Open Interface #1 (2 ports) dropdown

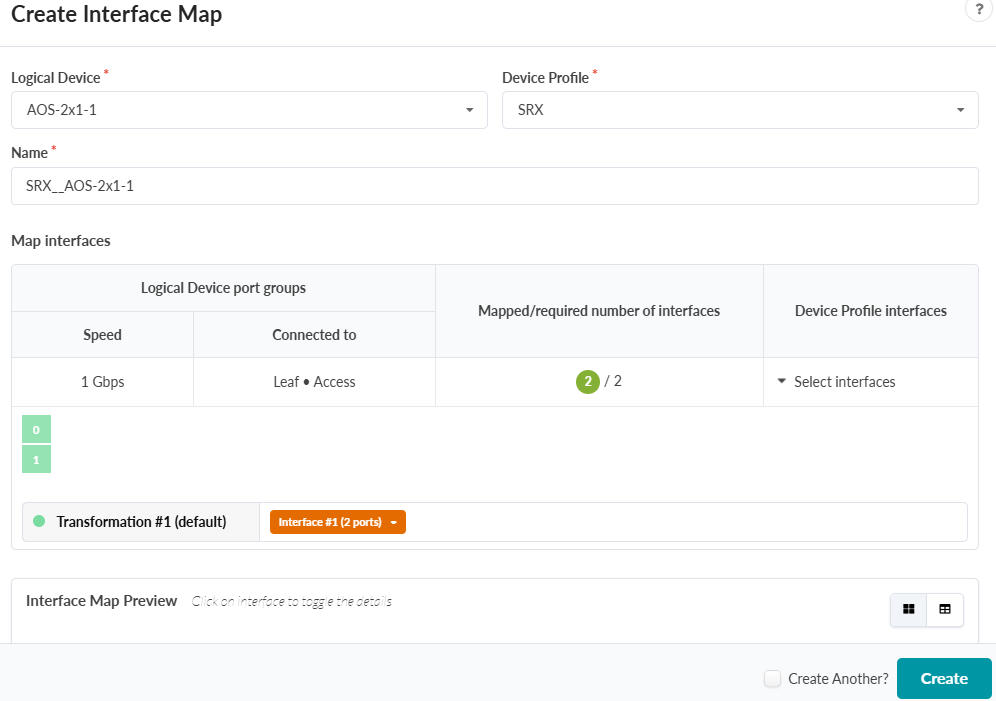coord(337,522)
